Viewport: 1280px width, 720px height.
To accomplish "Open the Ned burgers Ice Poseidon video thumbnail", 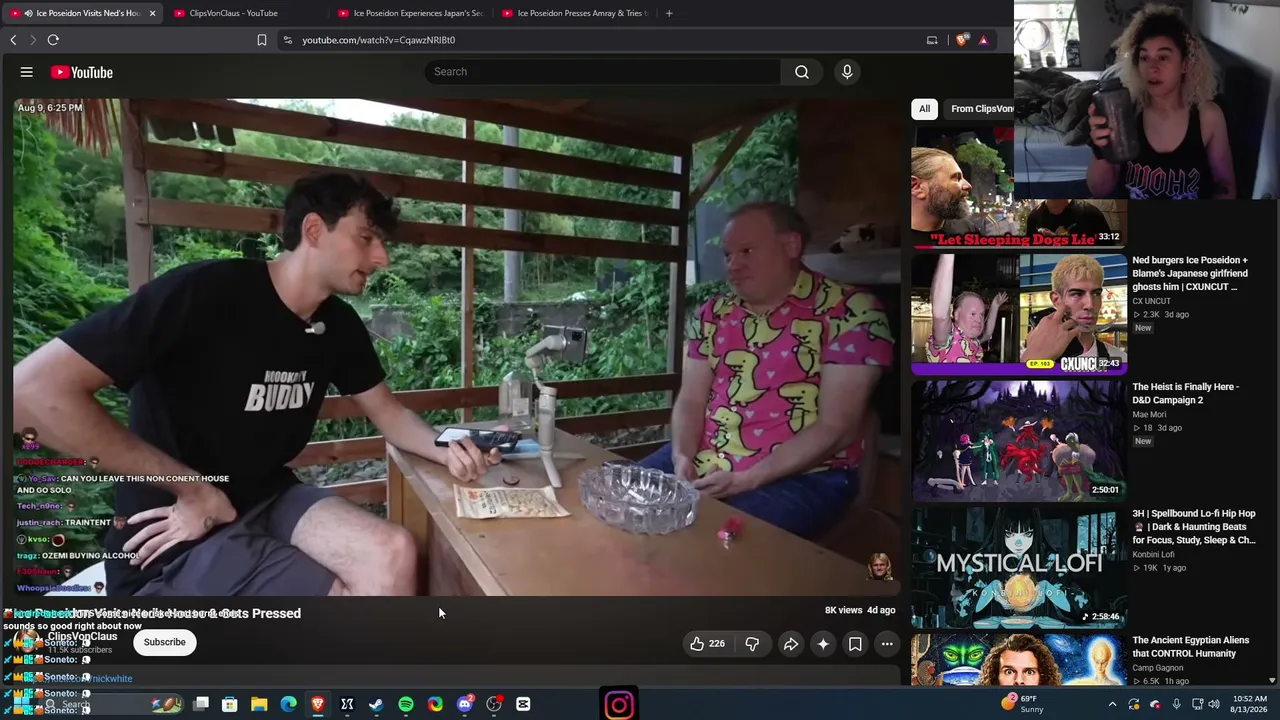I will click(x=1019, y=314).
